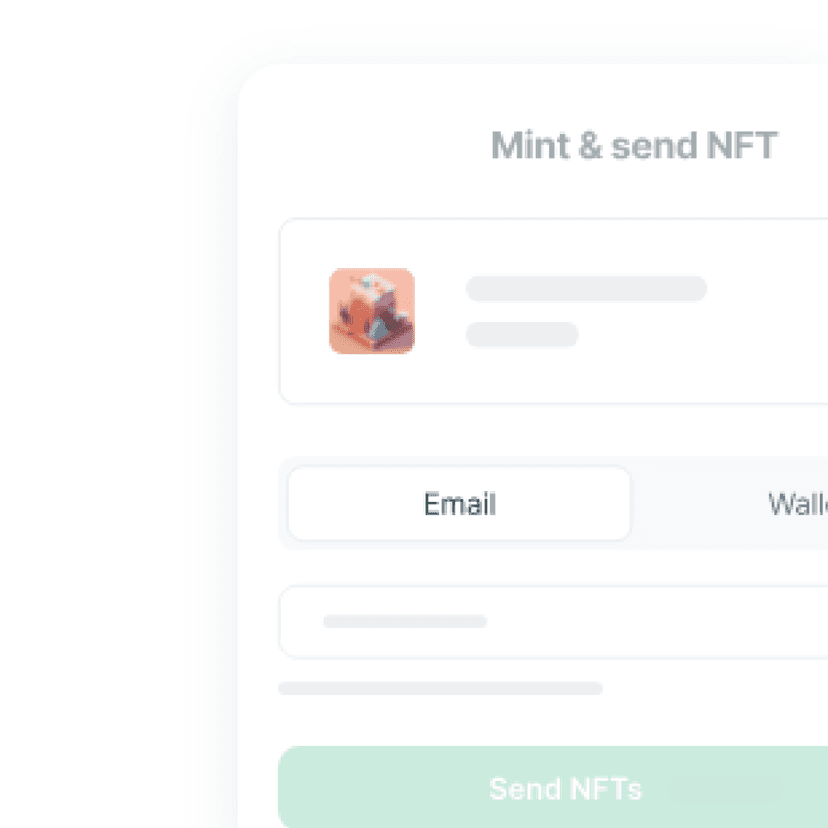
Task: Select the Email tab
Action: pos(459,503)
